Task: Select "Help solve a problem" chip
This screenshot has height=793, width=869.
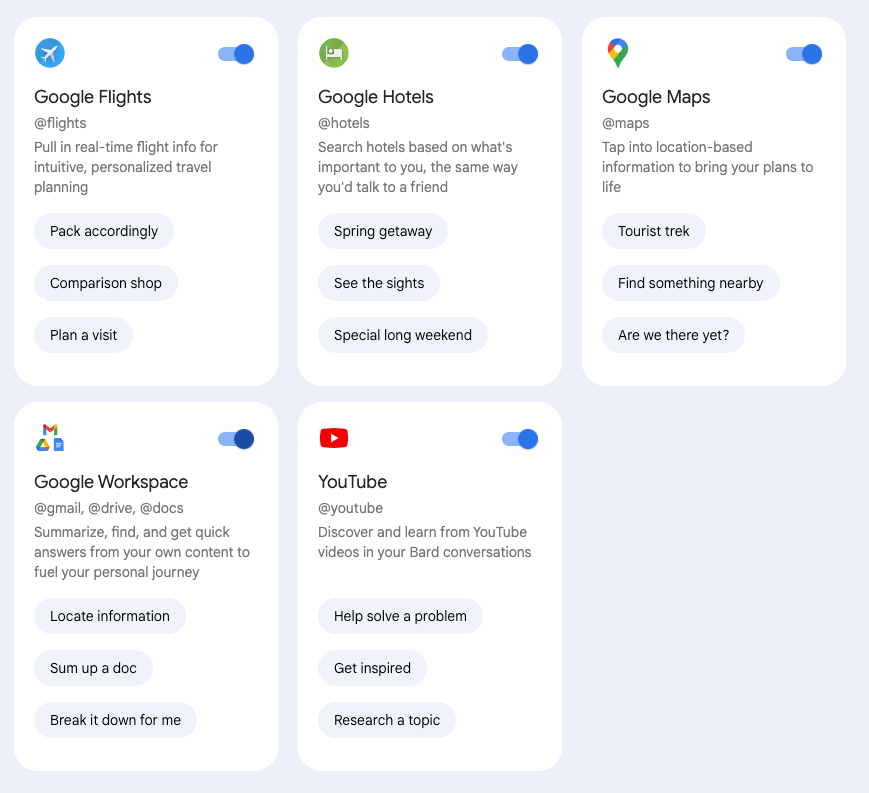Action: (400, 616)
